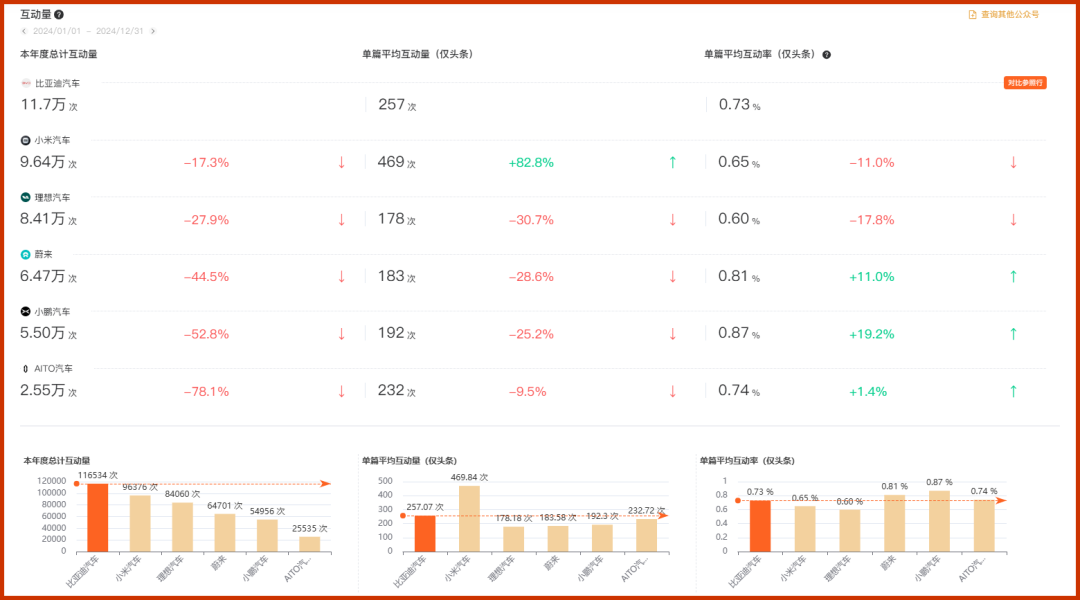The width and height of the screenshot is (1080, 600).
Task: Click the 84060 bar for 理想汽车
Action: pyautogui.click(x=183, y=527)
